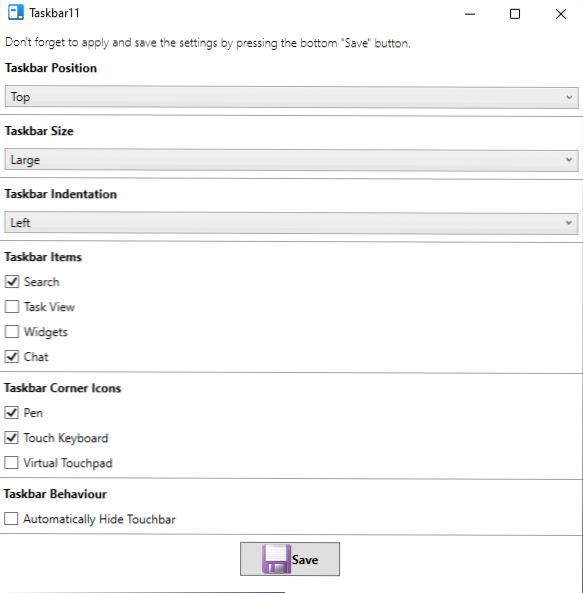
Task: Open the Taskbar Size dropdown showing Large
Action: (x=292, y=160)
